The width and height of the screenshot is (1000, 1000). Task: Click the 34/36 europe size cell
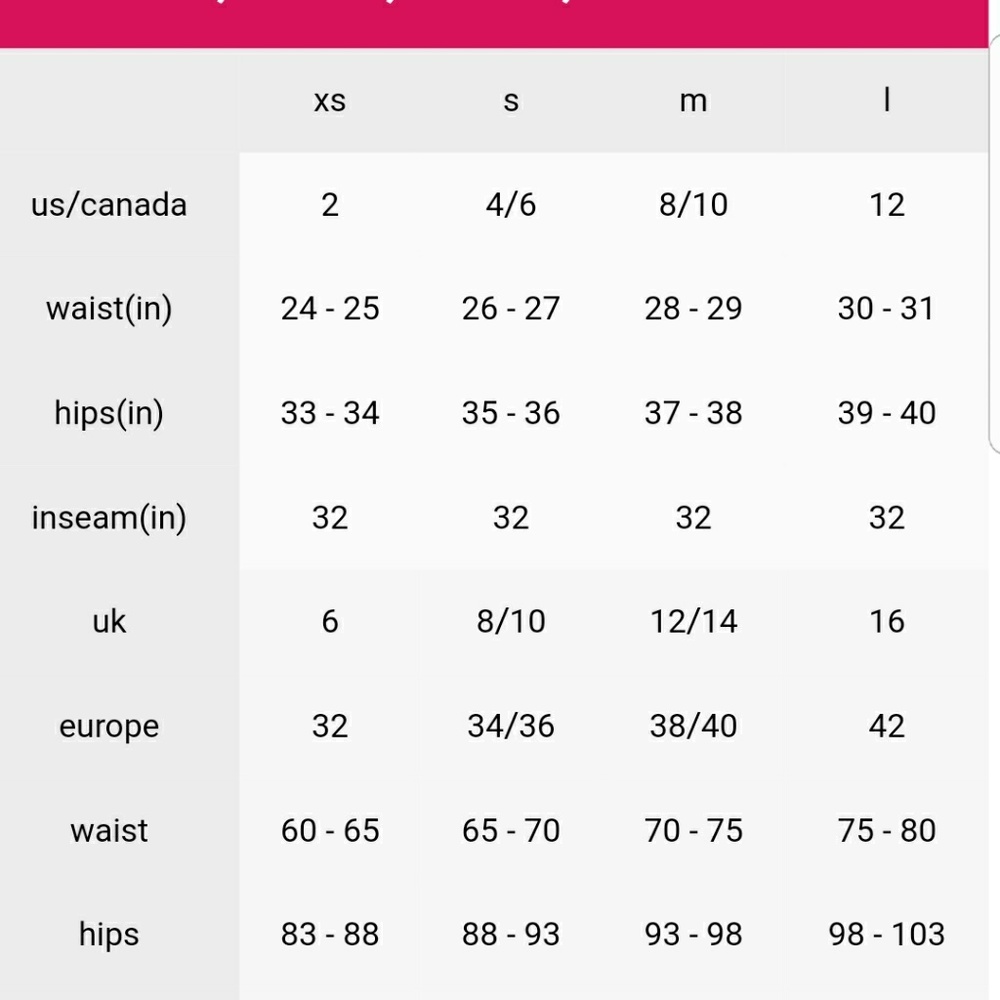click(511, 726)
